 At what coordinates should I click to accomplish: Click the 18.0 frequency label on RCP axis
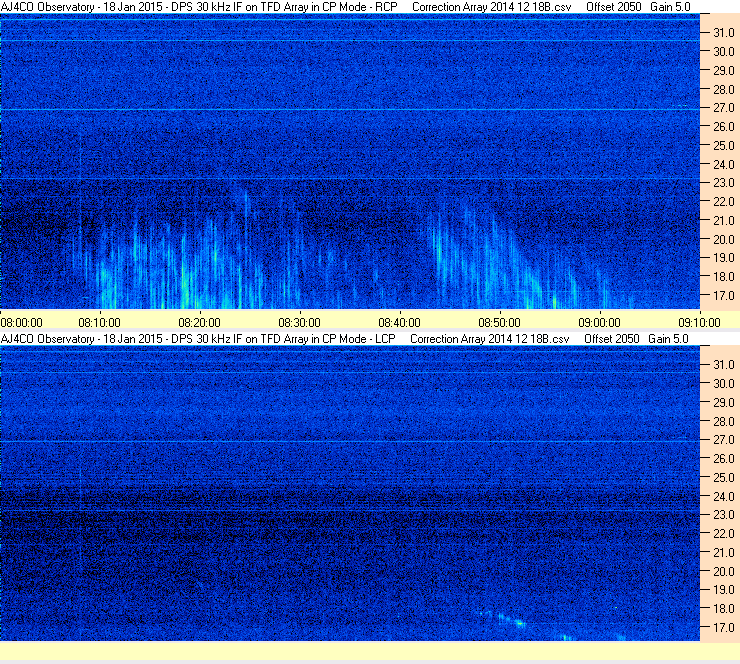point(723,277)
